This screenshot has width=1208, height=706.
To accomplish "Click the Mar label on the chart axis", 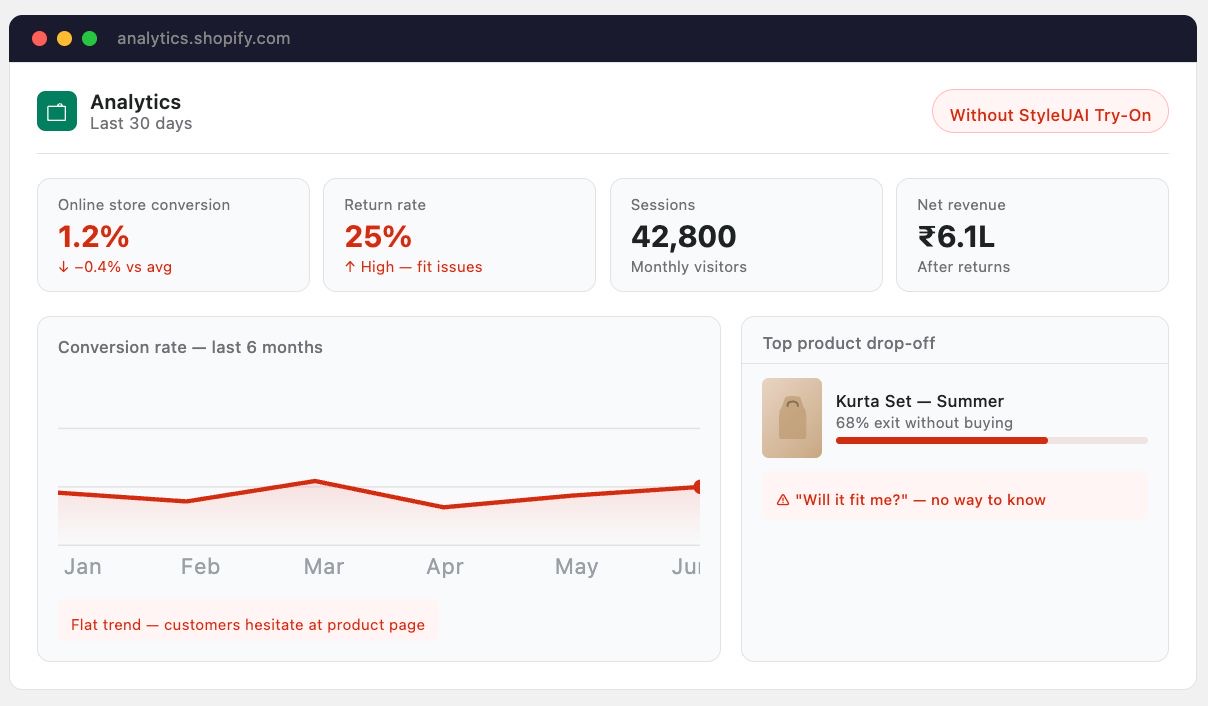I will 324,567.
